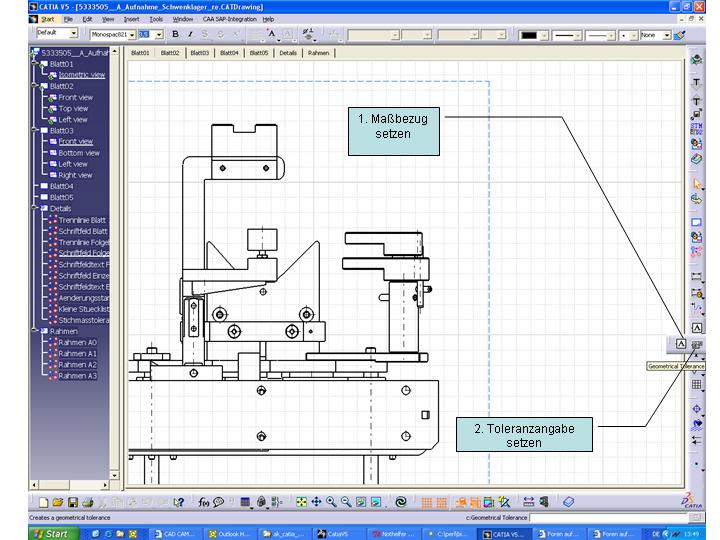Click the Datum Feature icon in flyout
The height and width of the screenshot is (540, 720).
[x=681, y=344]
